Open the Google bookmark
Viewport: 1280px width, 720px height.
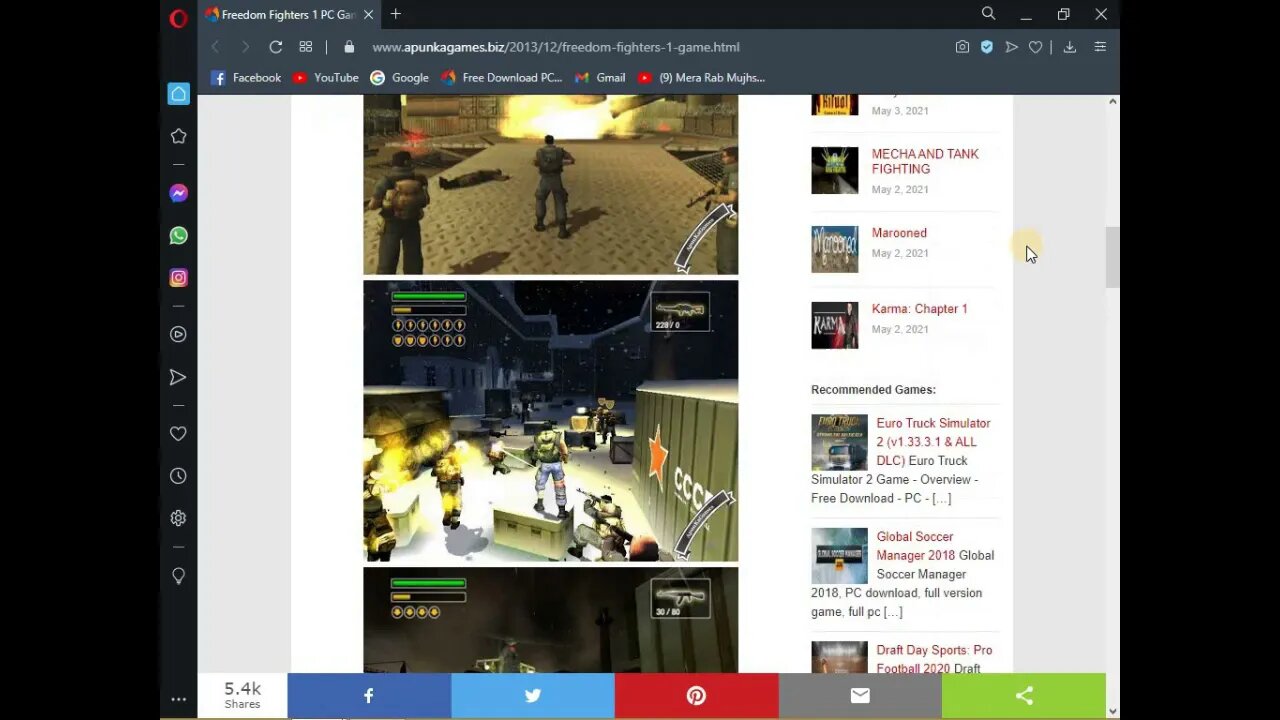click(399, 78)
